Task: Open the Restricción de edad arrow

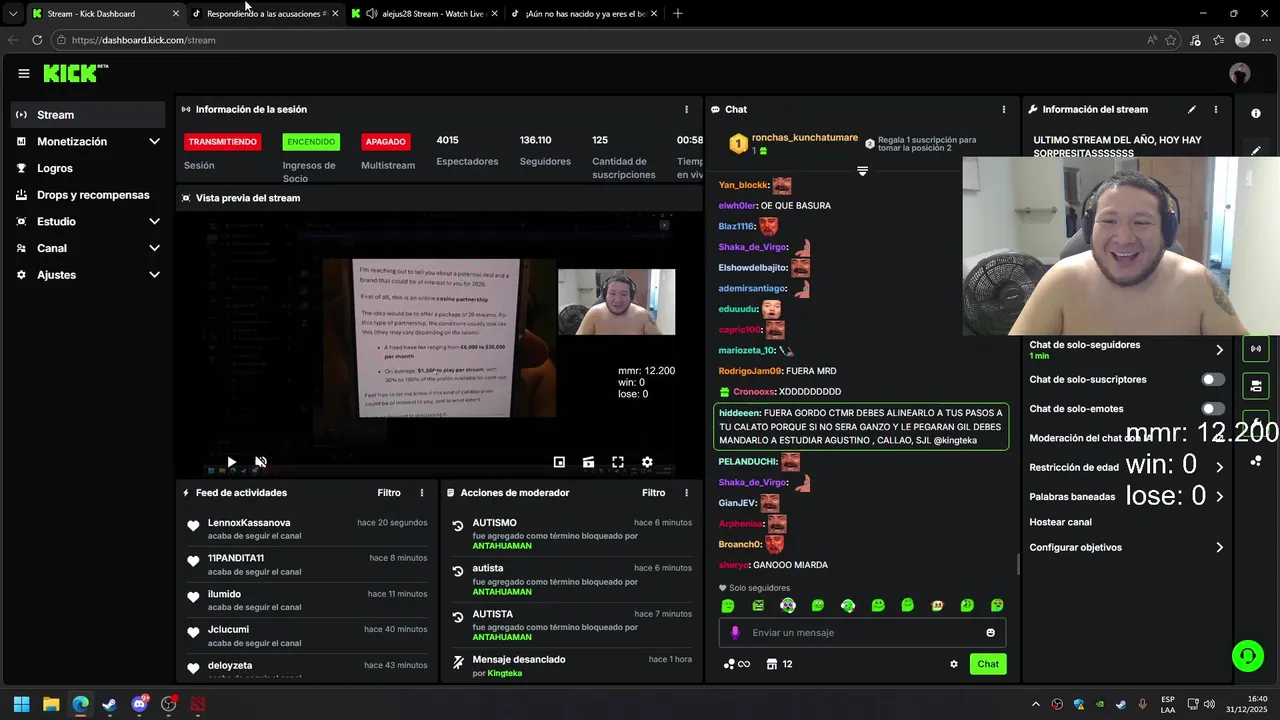Action: click(1219, 467)
